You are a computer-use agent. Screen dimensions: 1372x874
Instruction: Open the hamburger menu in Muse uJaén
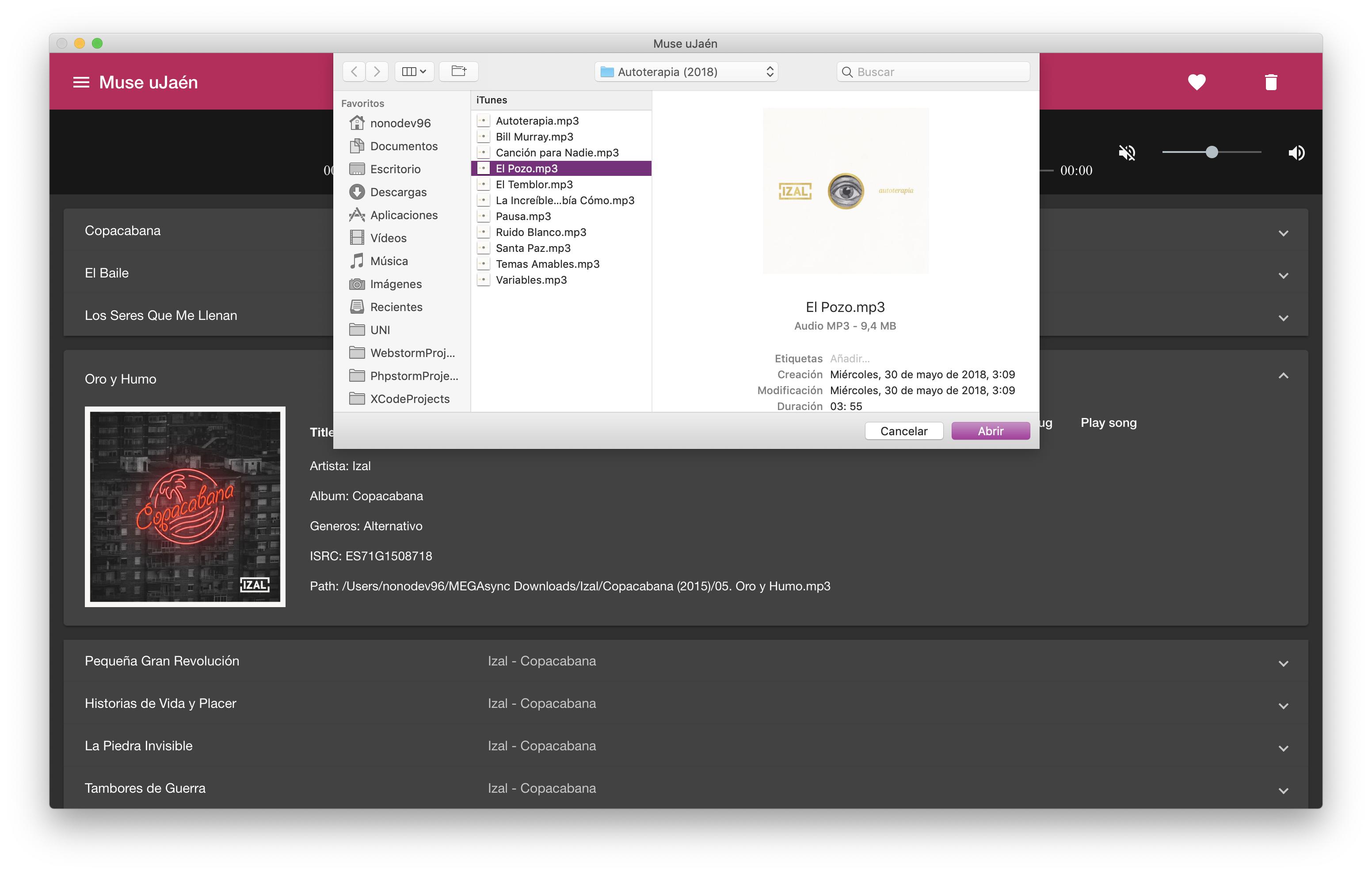[x=81, y=83]
